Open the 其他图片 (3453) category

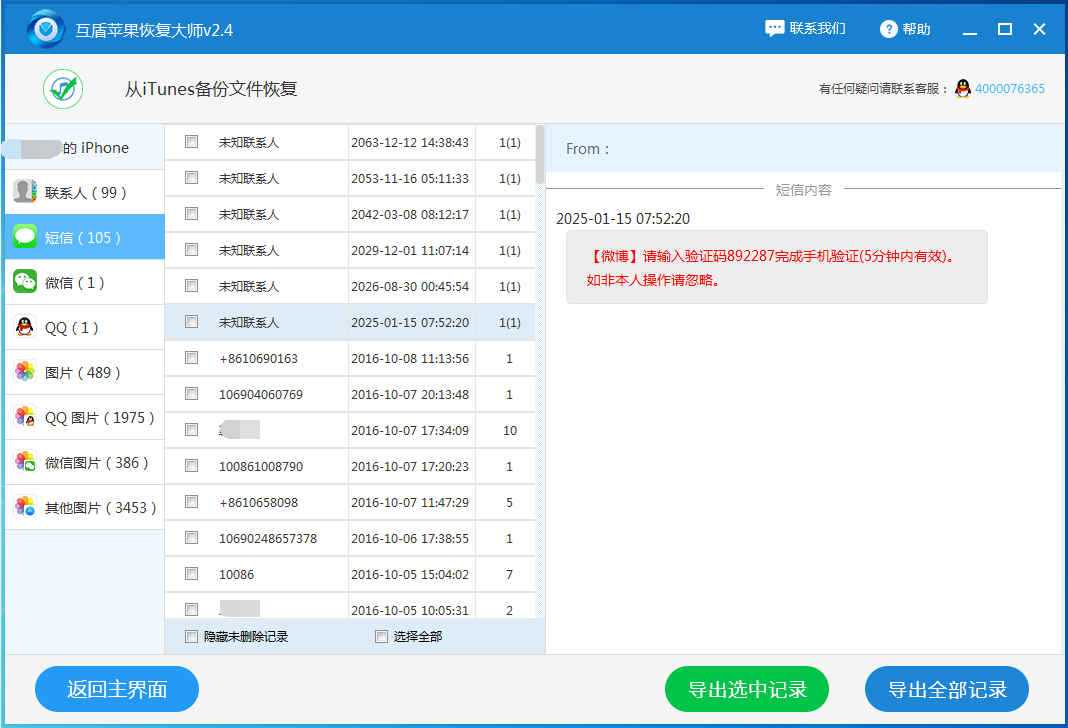point(84,507)
